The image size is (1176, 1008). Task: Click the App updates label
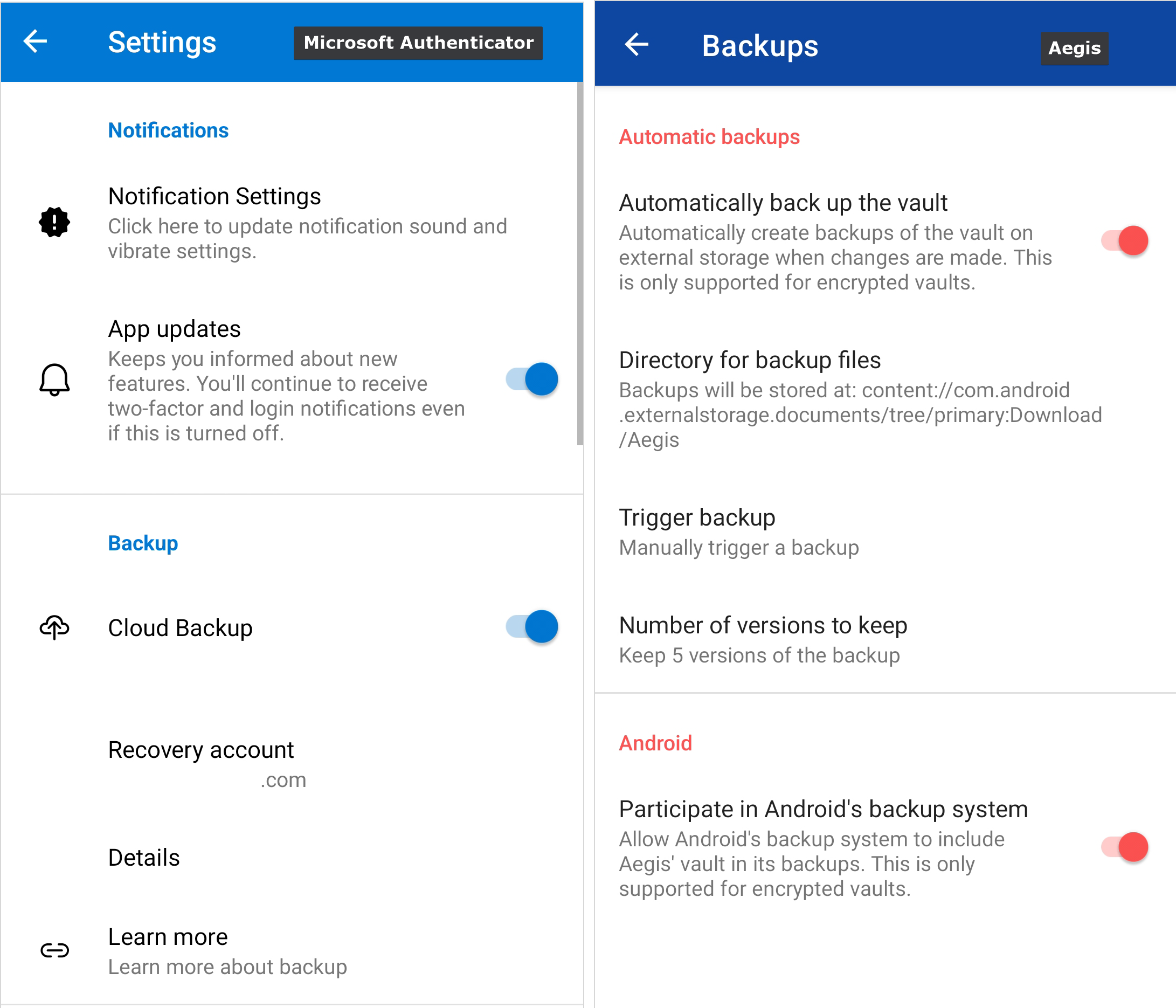(x=174, y=329)
